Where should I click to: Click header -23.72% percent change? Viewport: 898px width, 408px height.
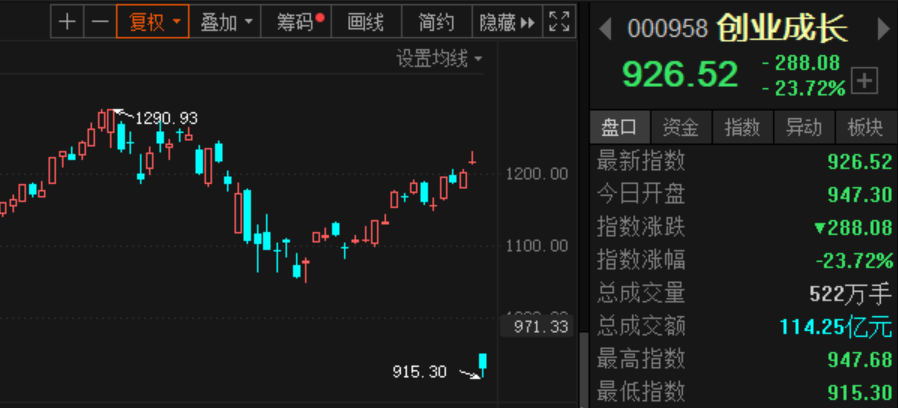(804, 88)
